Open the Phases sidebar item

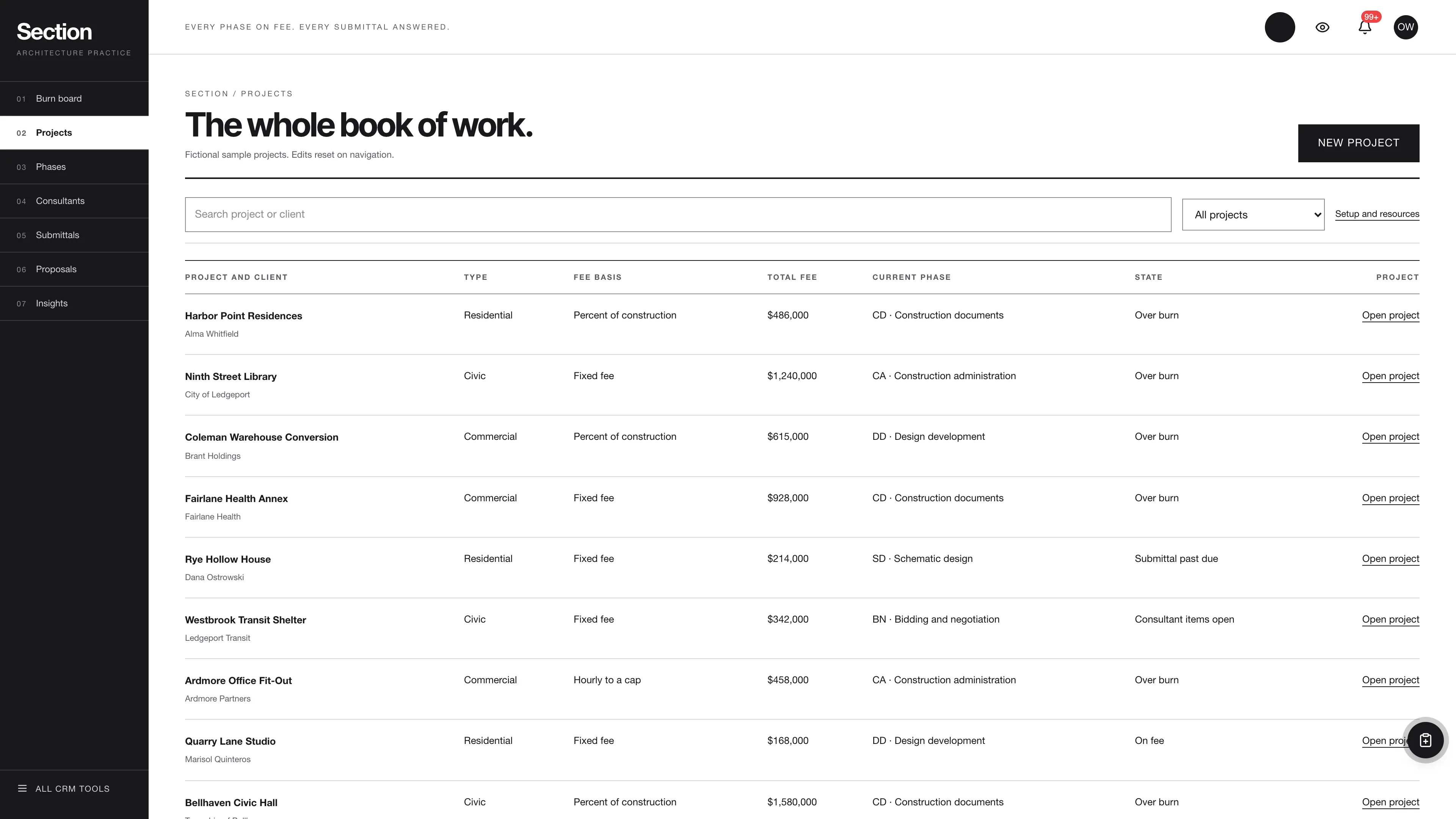point(74,167)
